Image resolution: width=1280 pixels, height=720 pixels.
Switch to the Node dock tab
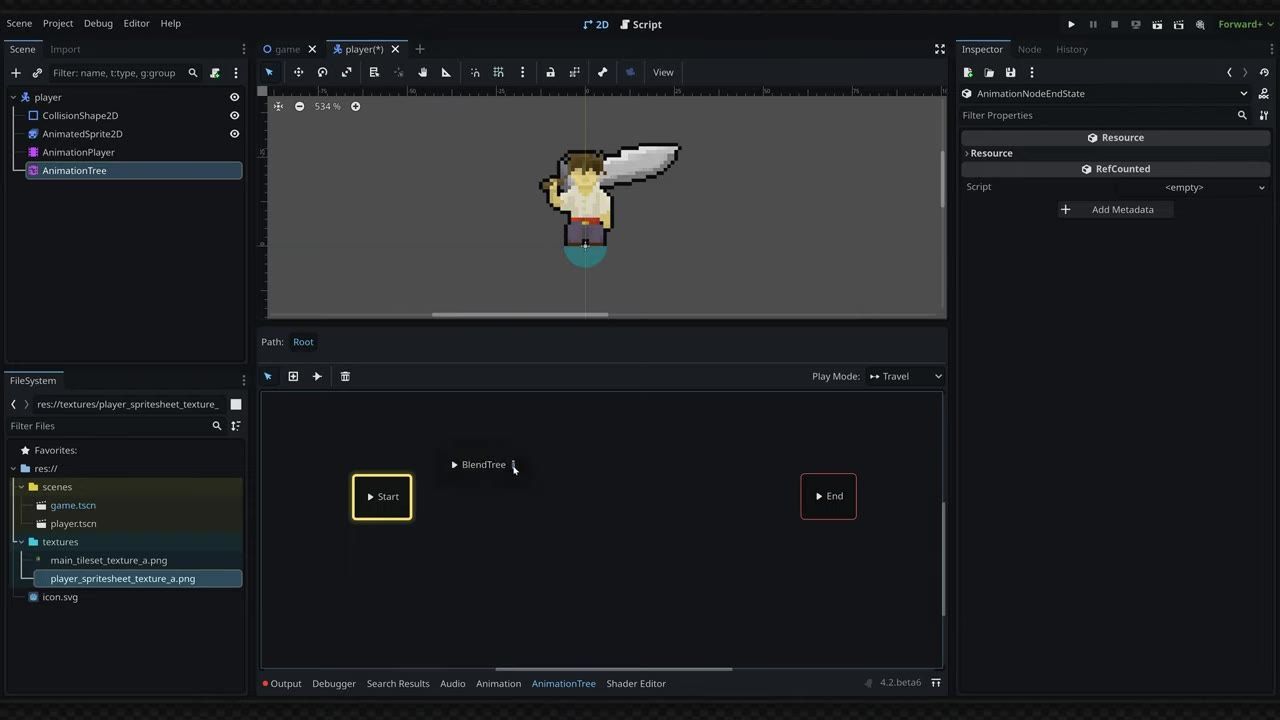(x=1029, y=49)
